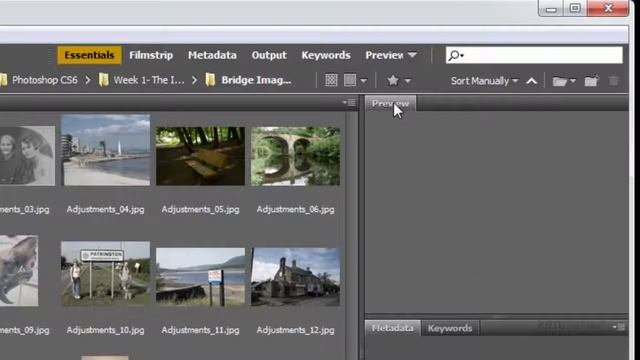Open the Metadata panel flyout menu
This screenshot has height=360, width=640.
click(619, 327)
